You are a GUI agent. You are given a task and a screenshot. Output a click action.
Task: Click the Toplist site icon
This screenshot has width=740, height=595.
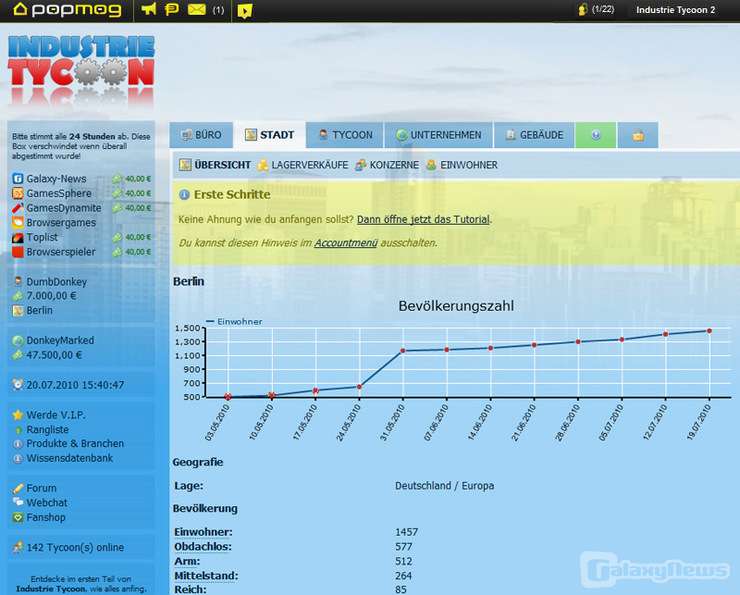point(17,237)
